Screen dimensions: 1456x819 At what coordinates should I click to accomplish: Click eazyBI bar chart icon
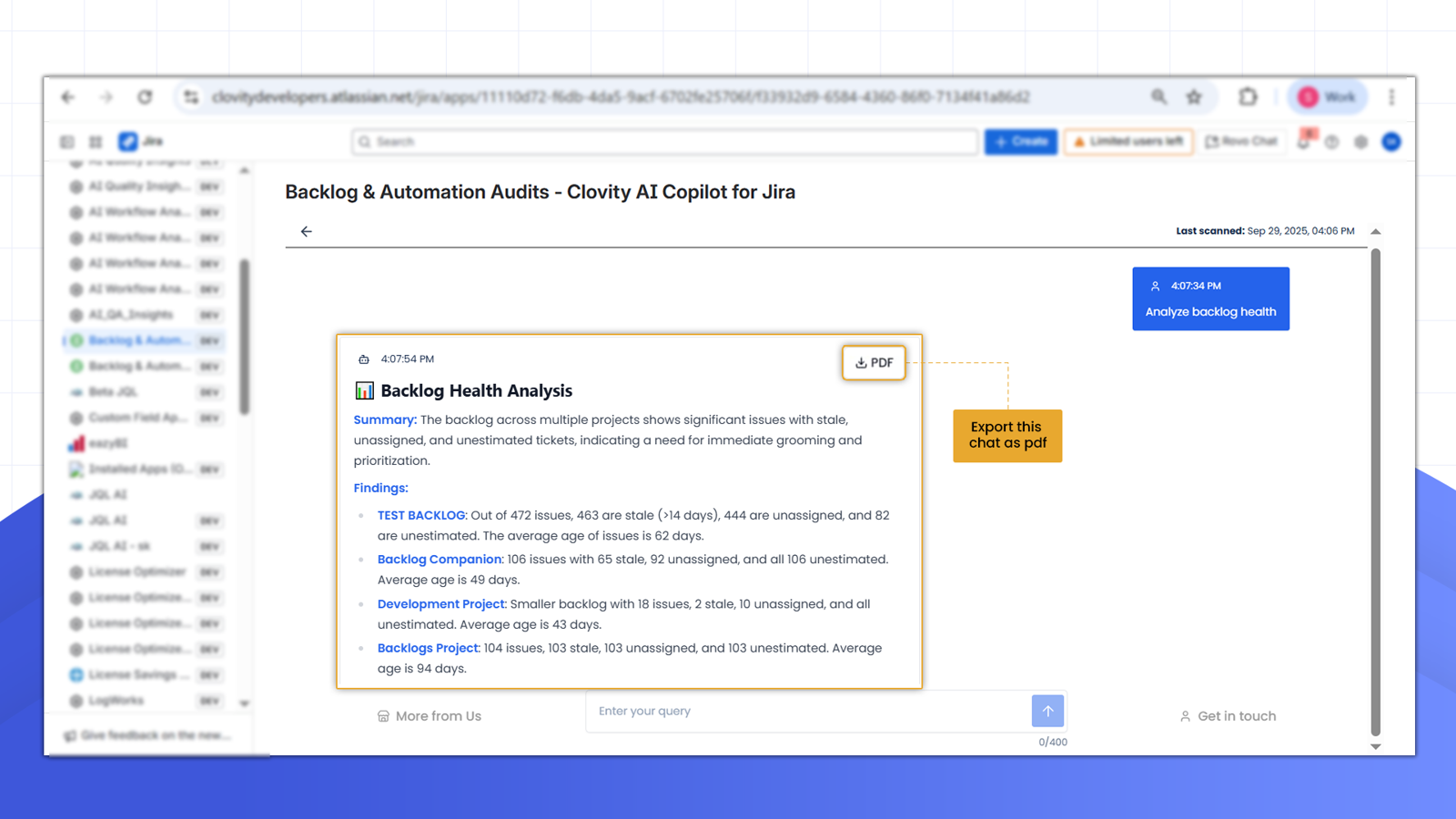pos(76,443)
